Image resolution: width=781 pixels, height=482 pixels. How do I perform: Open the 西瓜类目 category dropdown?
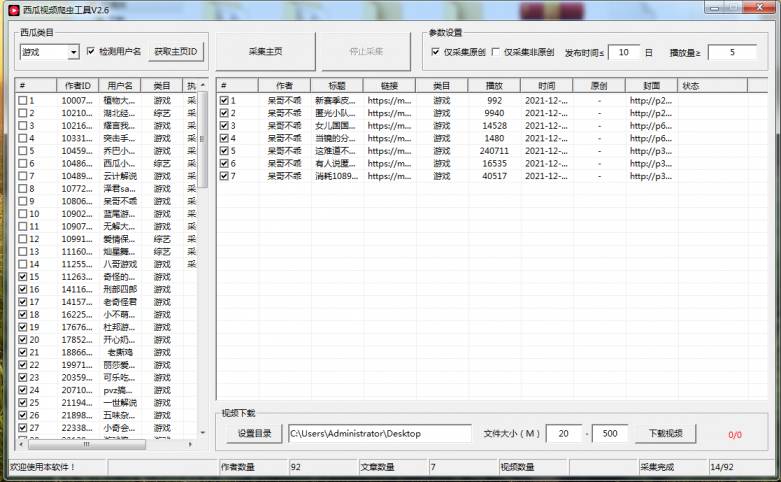73,52
